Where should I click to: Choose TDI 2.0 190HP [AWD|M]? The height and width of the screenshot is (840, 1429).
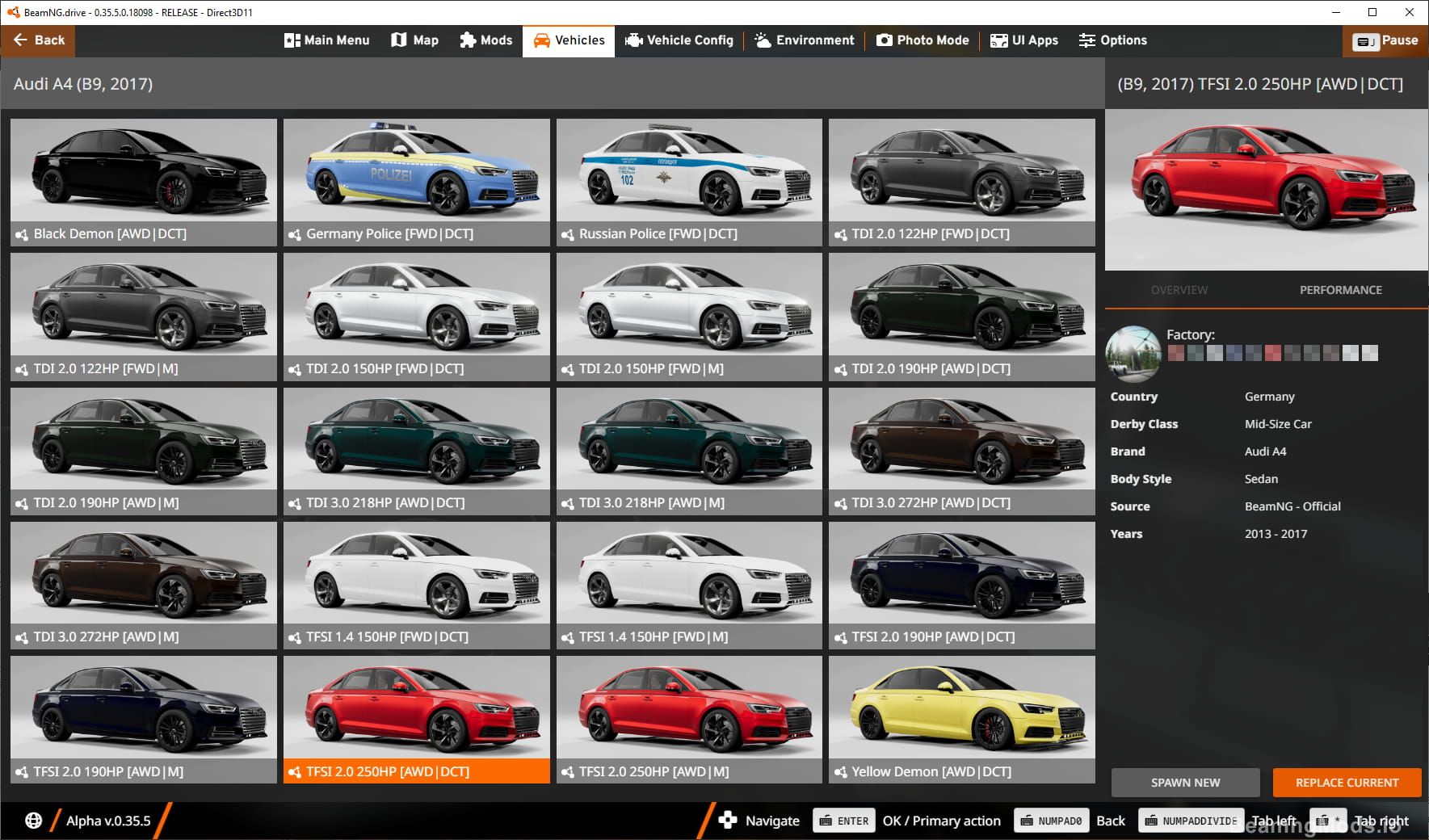click(x=144, y=451)
